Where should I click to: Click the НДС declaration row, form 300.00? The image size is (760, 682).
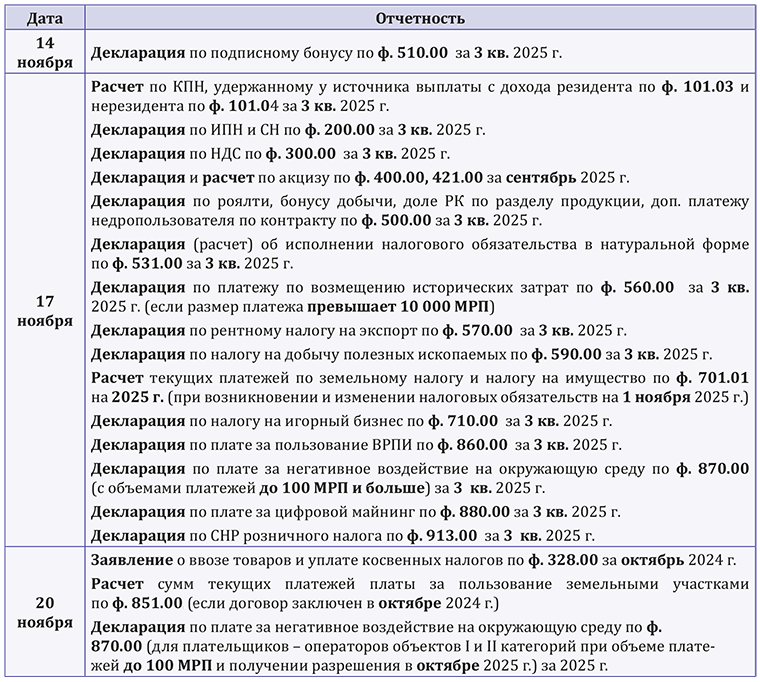[x=270, y=153]
